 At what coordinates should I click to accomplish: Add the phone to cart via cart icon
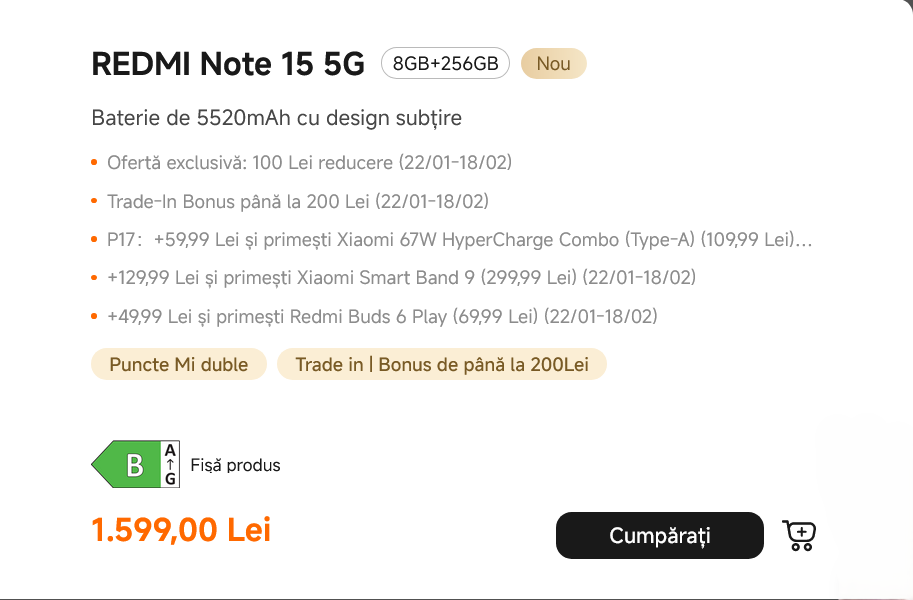[799, 536]
